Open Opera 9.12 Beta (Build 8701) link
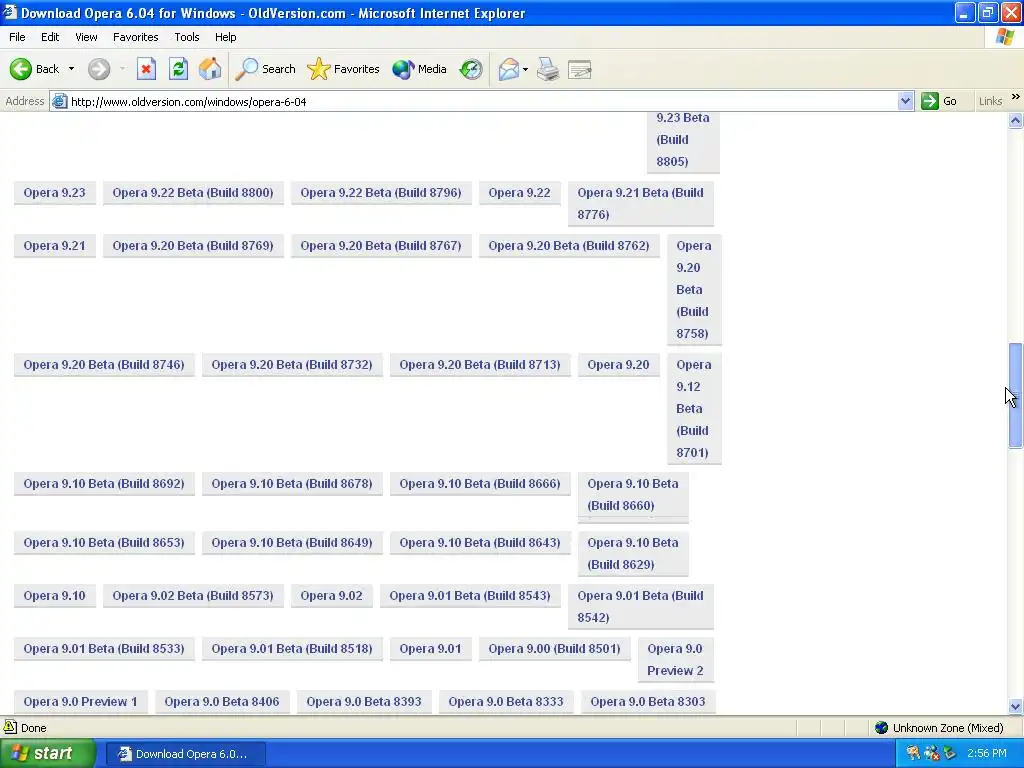The width and height of the screenshot is (1024, 768). (x=694, y=408)
